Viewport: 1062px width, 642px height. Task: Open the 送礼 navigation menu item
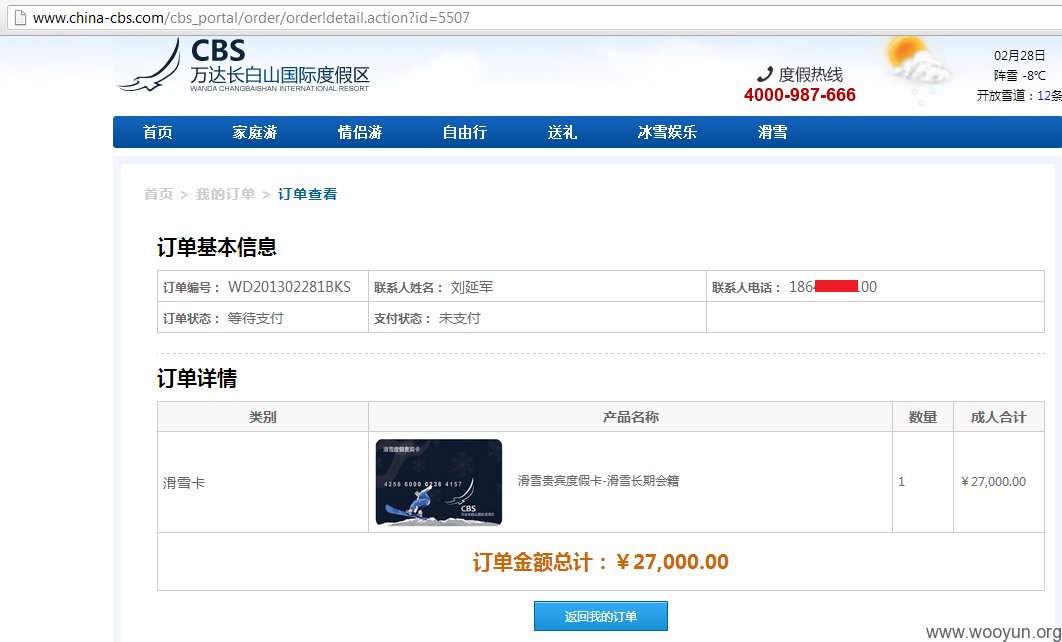[562, 132]
